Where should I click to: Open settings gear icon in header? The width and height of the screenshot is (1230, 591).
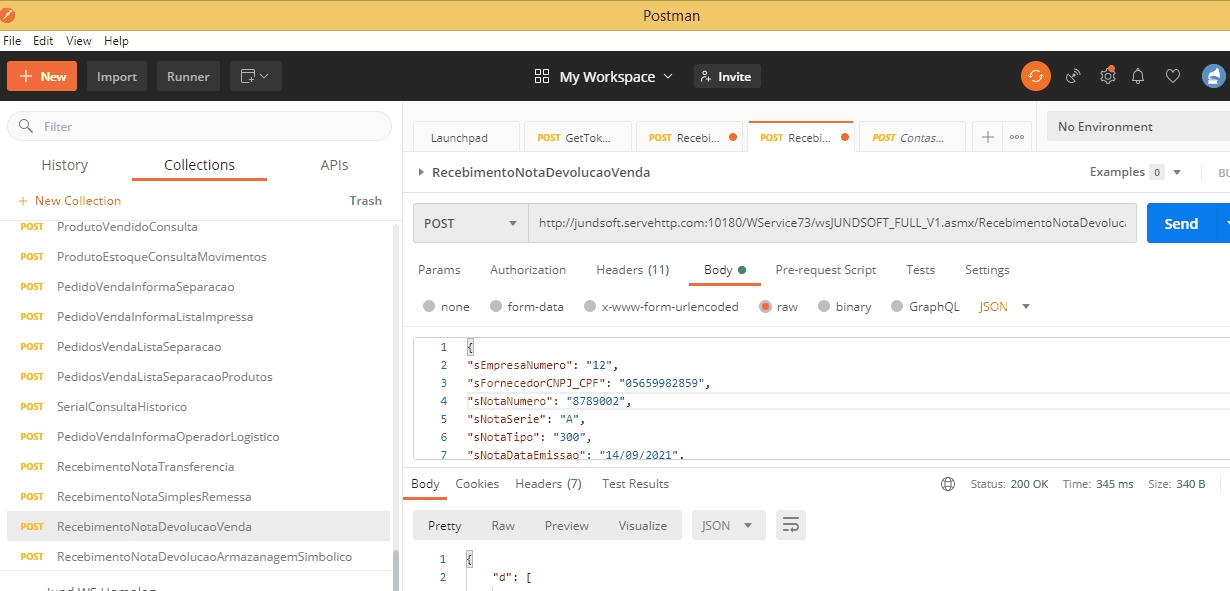(1107, 76)
